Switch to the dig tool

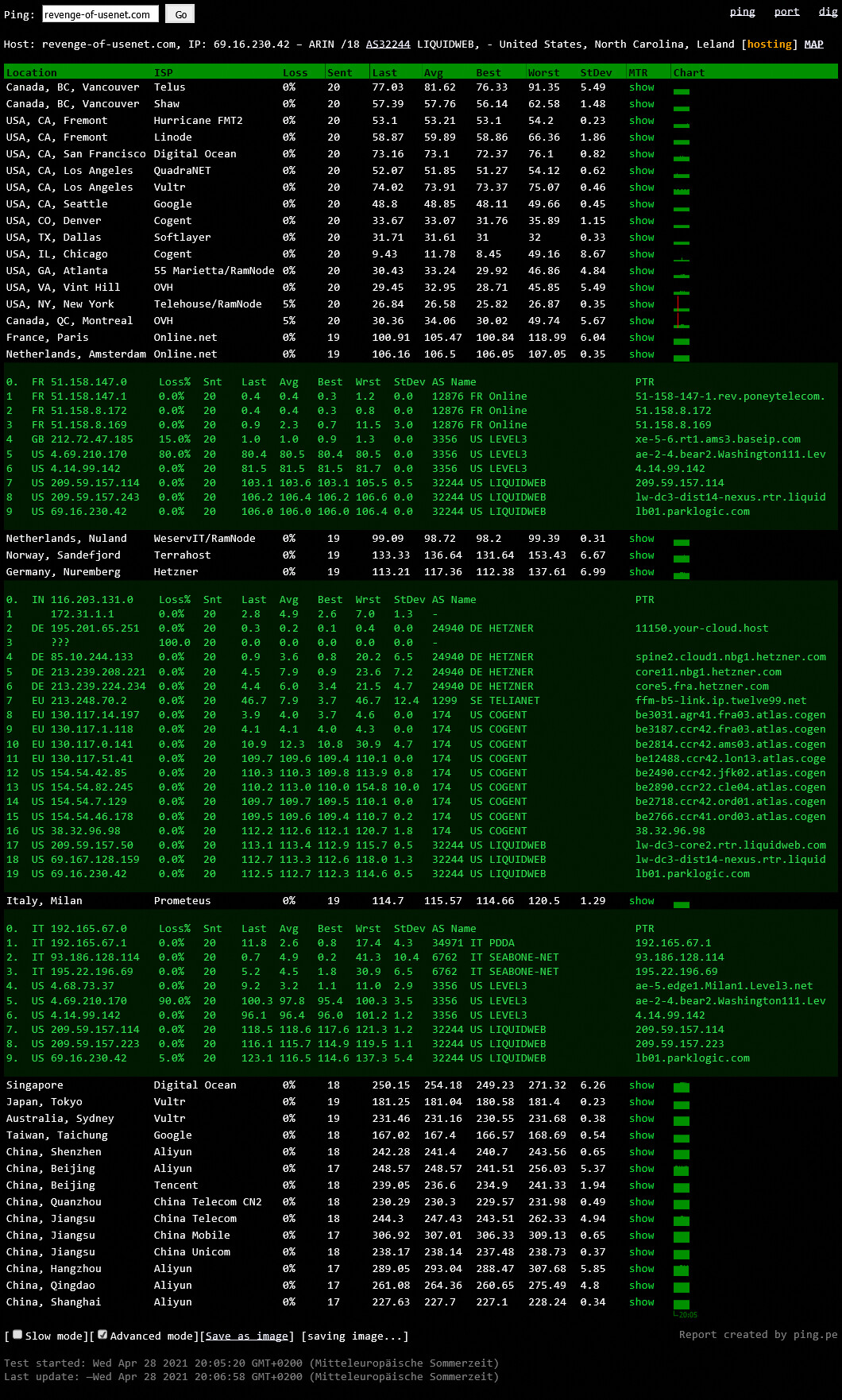pos(828,11)
